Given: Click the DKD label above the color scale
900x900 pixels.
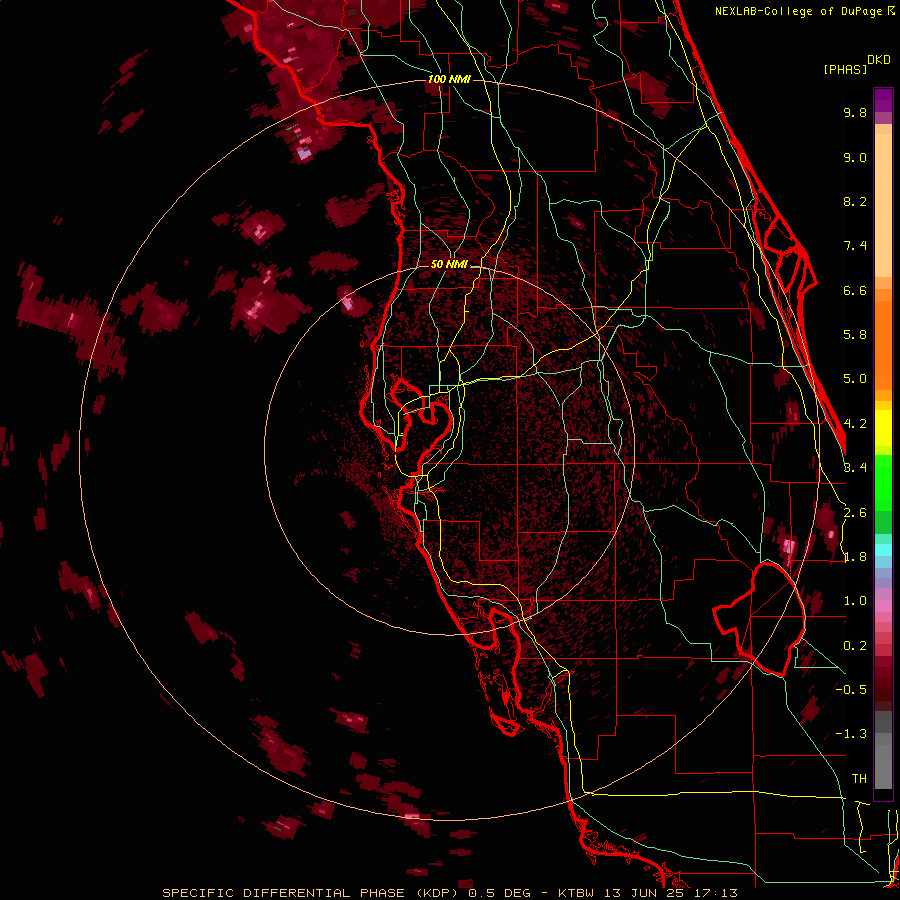Looking at the screenshot, I should coord(878,60).
